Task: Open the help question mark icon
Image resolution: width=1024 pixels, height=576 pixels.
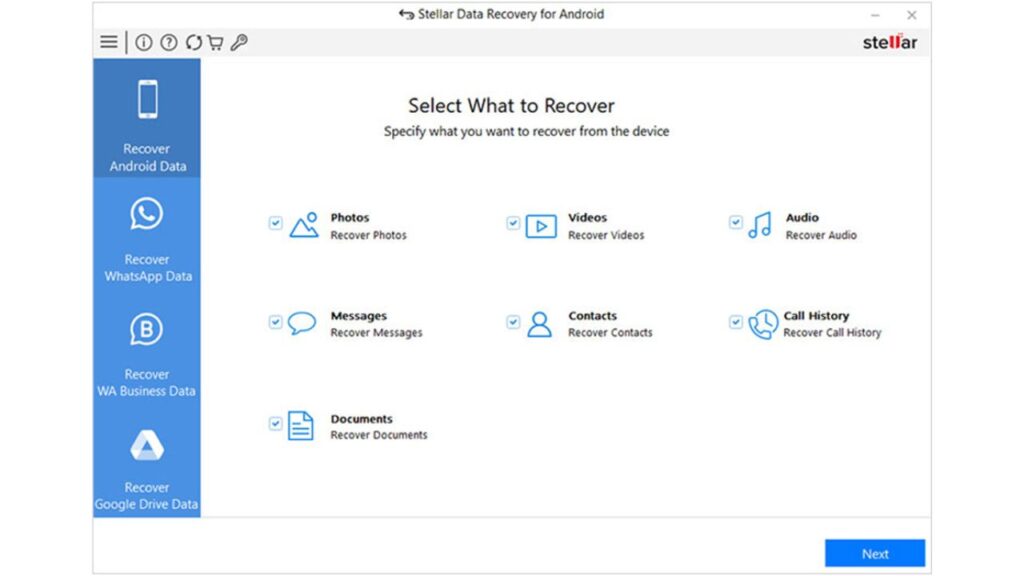Action: pyautogui.click(x=169, y=42)
